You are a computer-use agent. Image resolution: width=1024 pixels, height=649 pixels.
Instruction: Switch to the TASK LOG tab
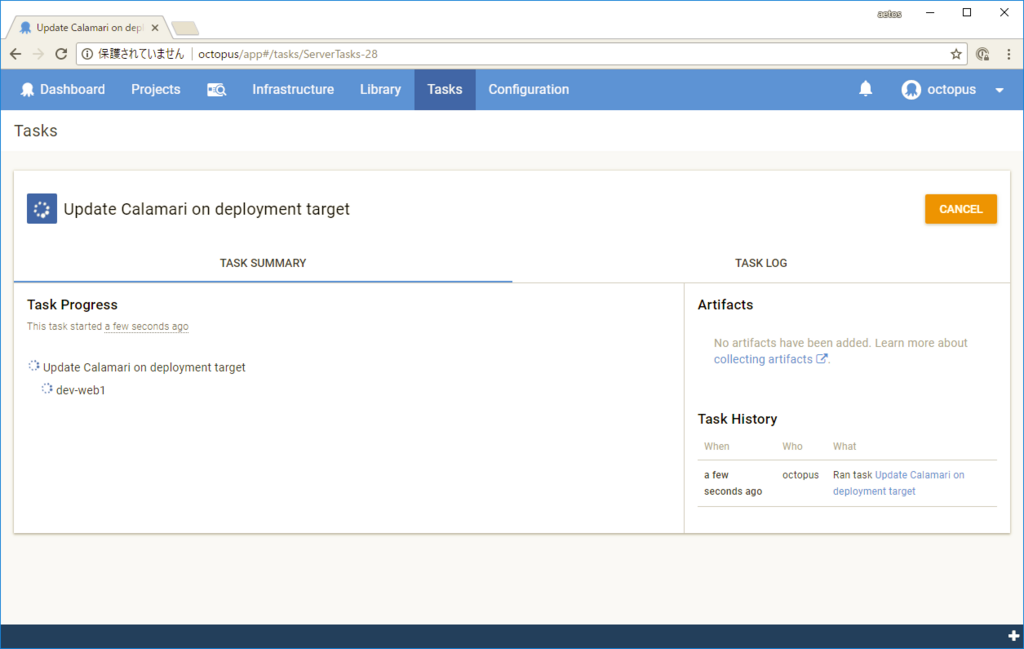click(761, 263)
